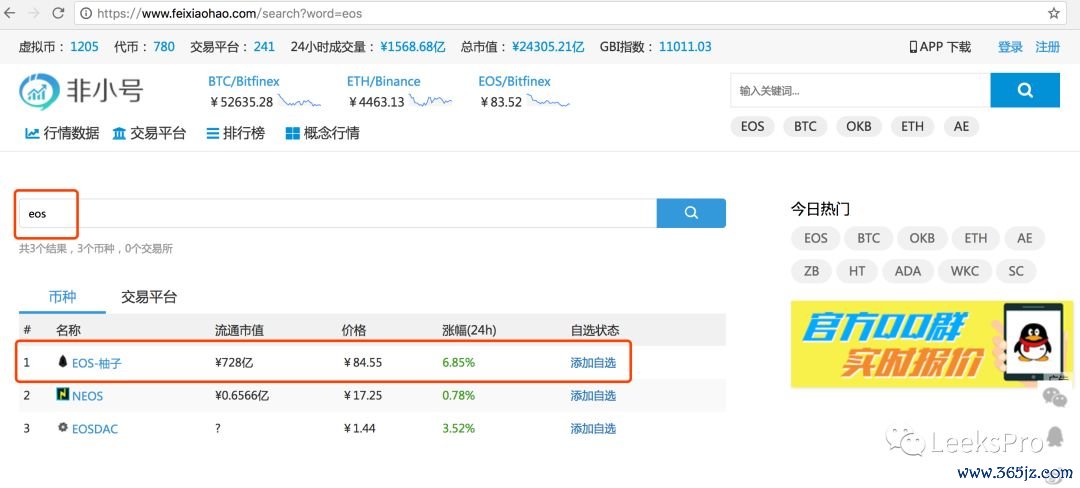Click ZB tag in 今日热门
Image resolution: width=1080 pixels, height=488 pixels.
(811, 271)
